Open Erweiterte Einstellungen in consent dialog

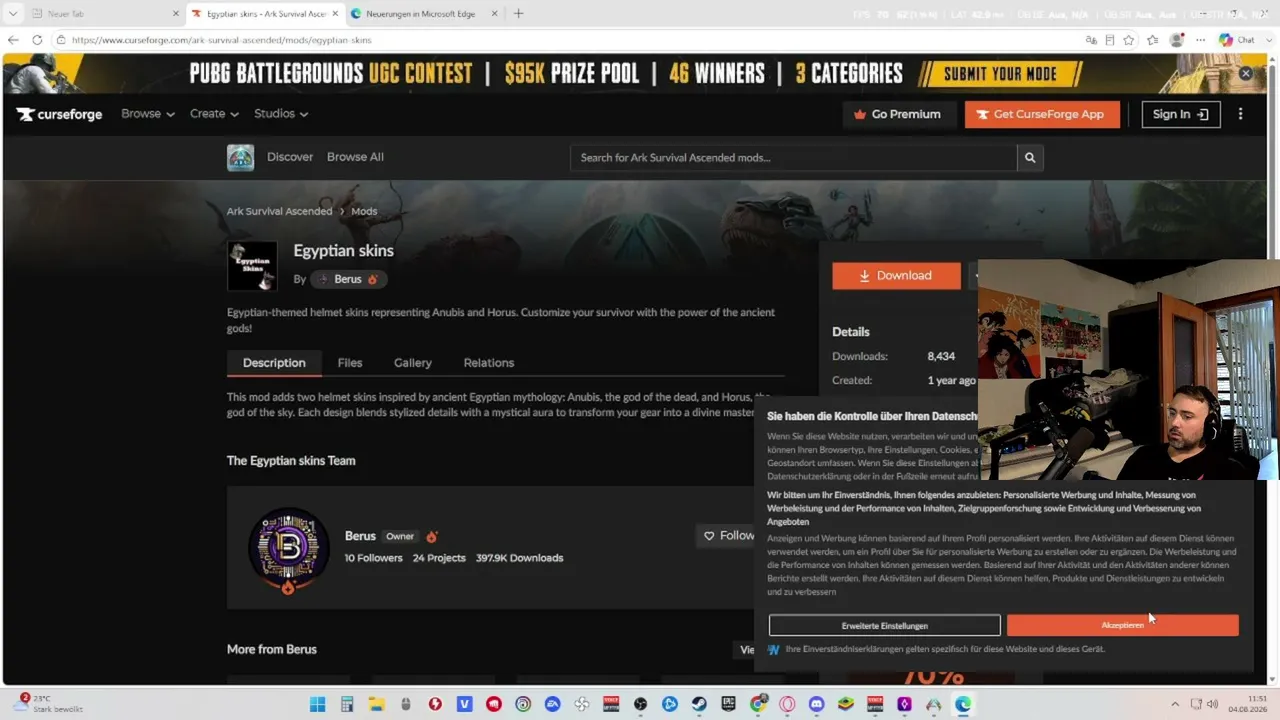(885, 625)
